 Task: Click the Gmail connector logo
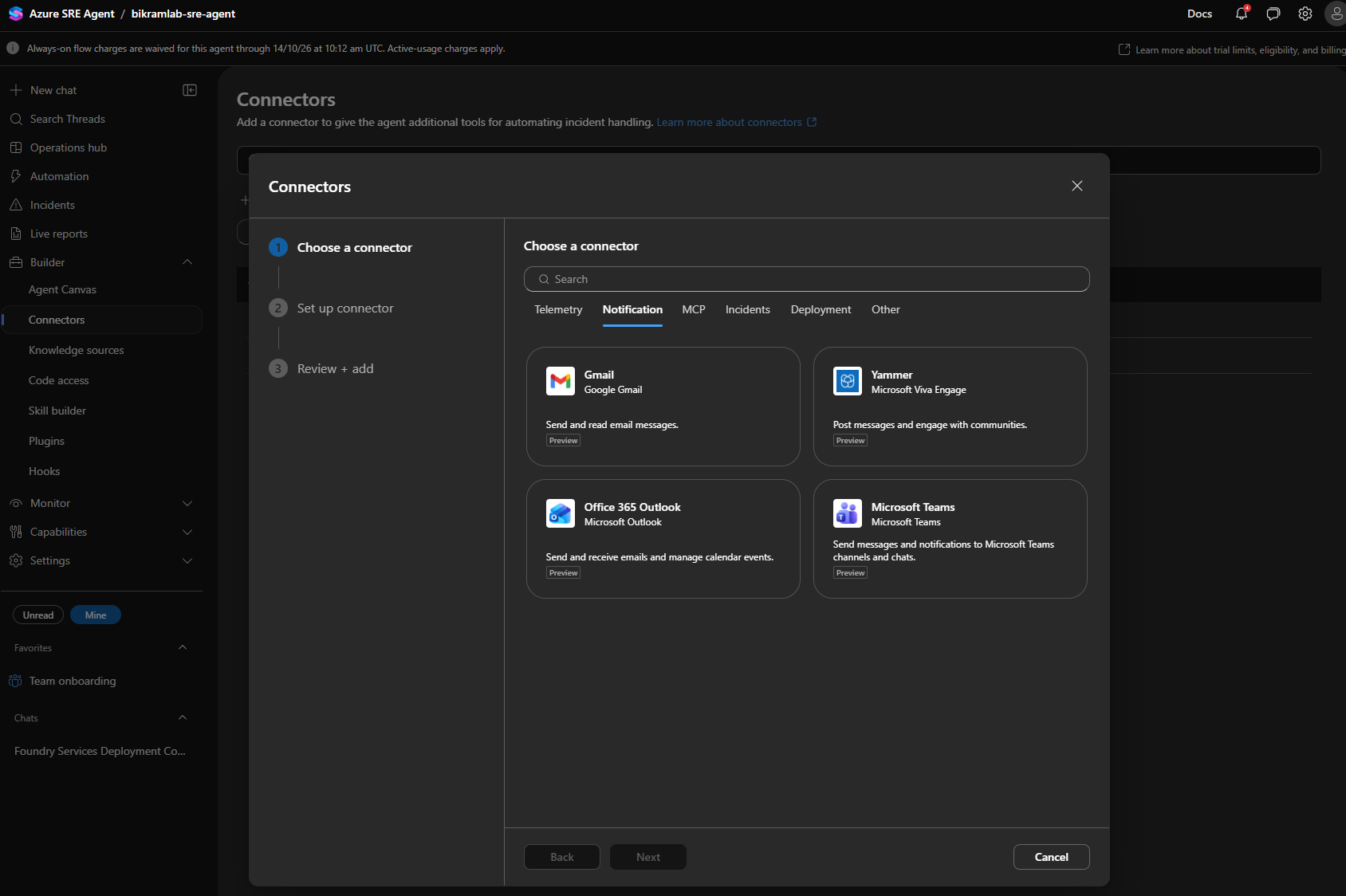pos(561,381)
